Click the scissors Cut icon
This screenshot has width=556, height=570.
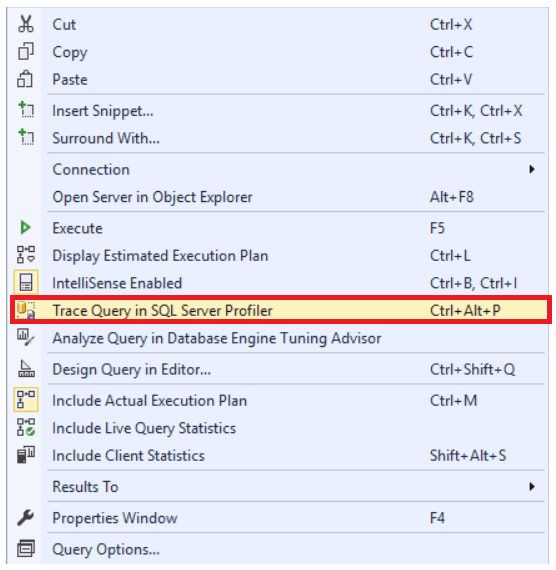point(26,24)
